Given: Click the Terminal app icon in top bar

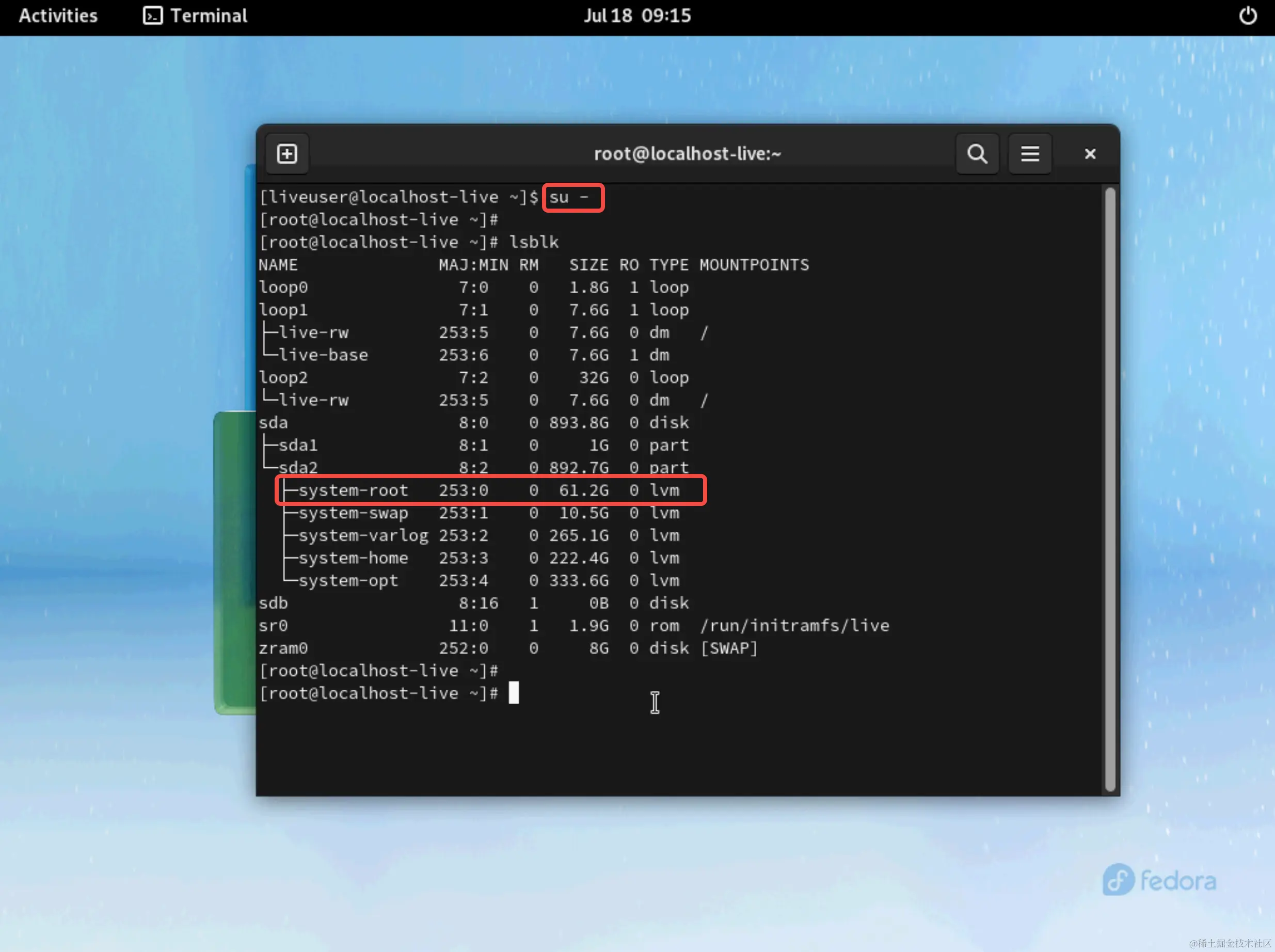Looking at the screenshot, I should 153,15.
